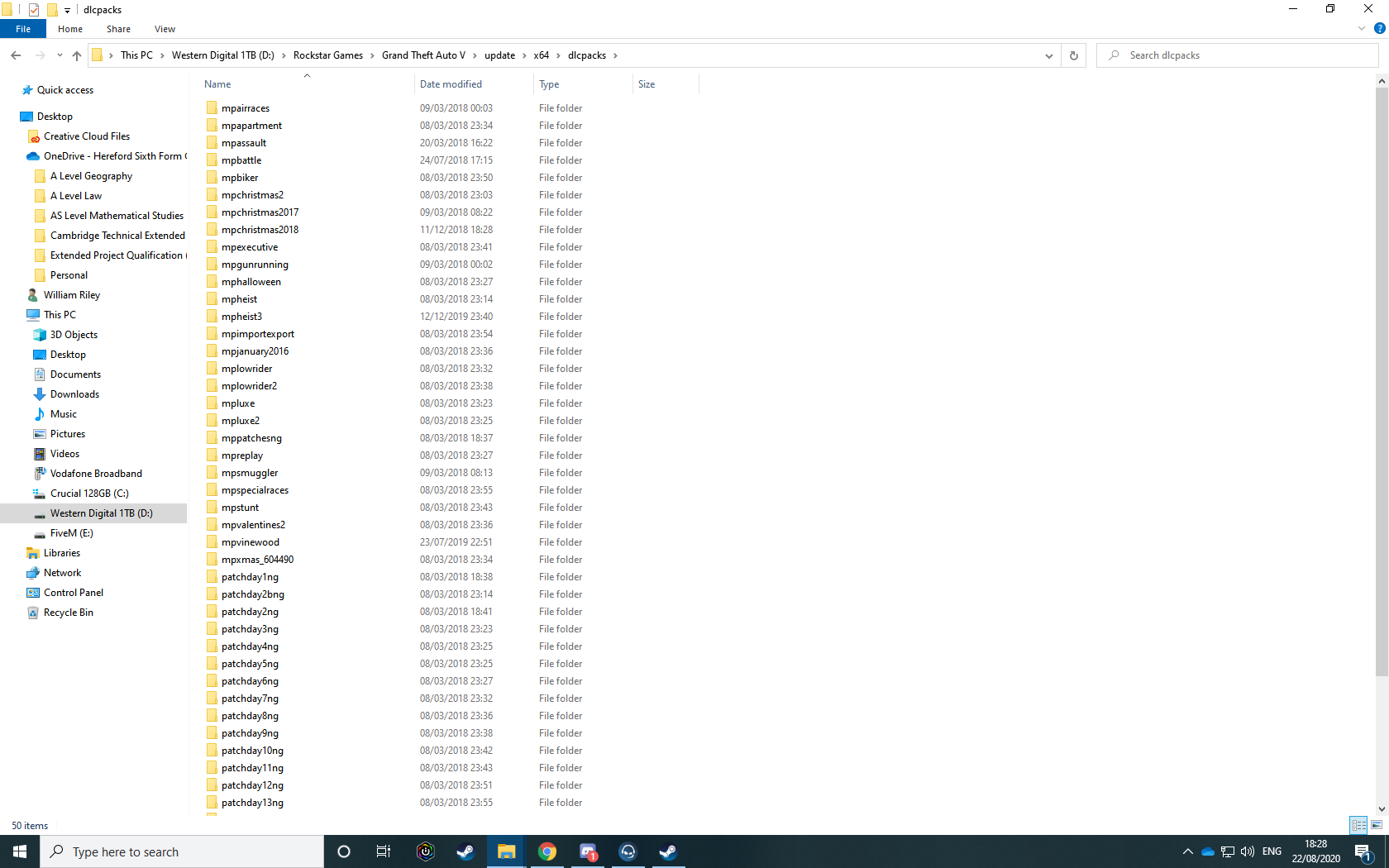Open Downloads in navigation pane
The height and width of the screenshot is (868, 1389).
pyautogui.click(x=74, y=394)
